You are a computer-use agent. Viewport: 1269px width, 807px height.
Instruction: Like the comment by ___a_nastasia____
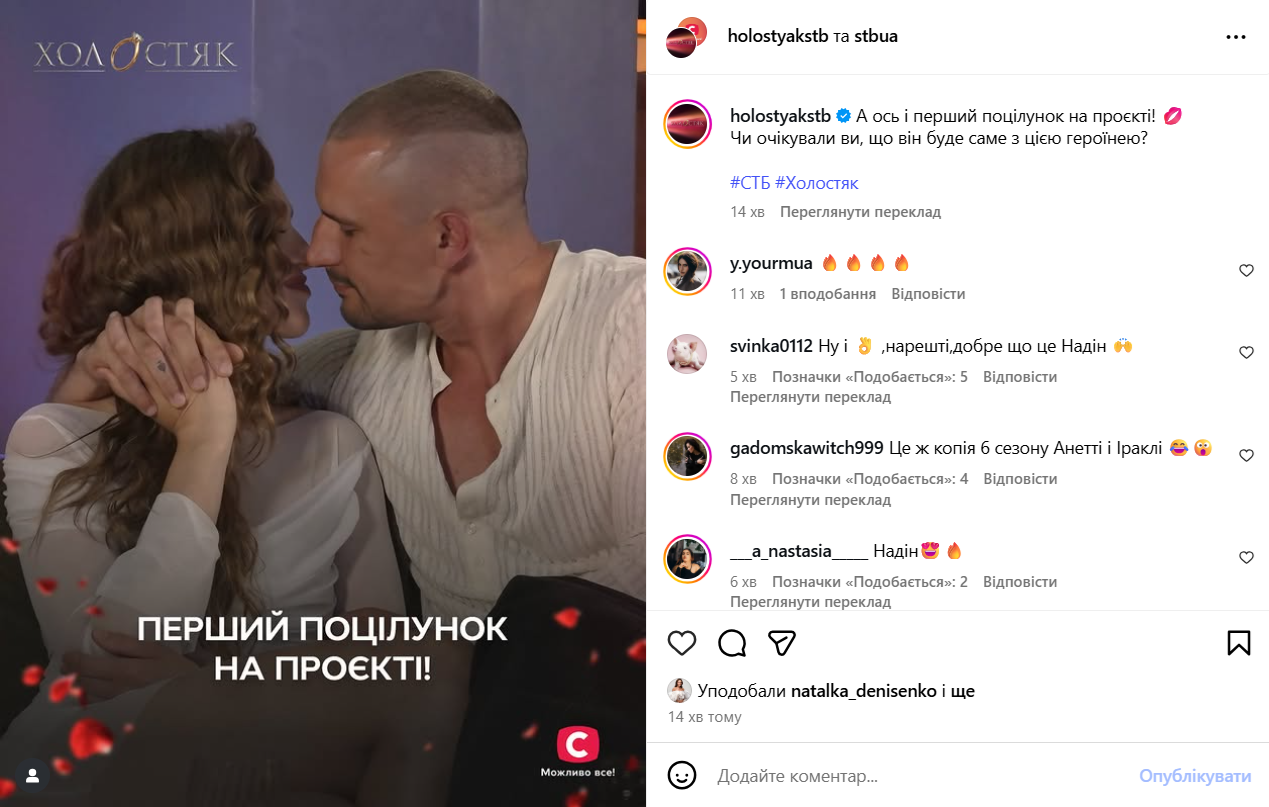[x=1246, y=558]
